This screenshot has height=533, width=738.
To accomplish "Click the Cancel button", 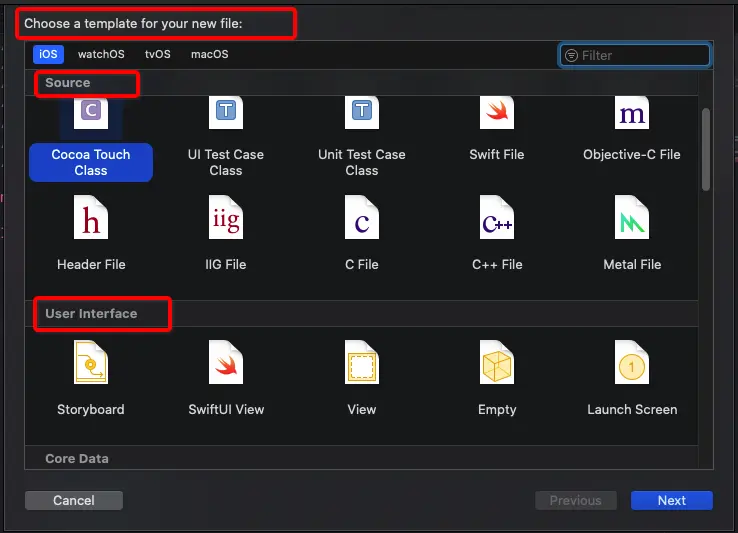I will point(74,500).
